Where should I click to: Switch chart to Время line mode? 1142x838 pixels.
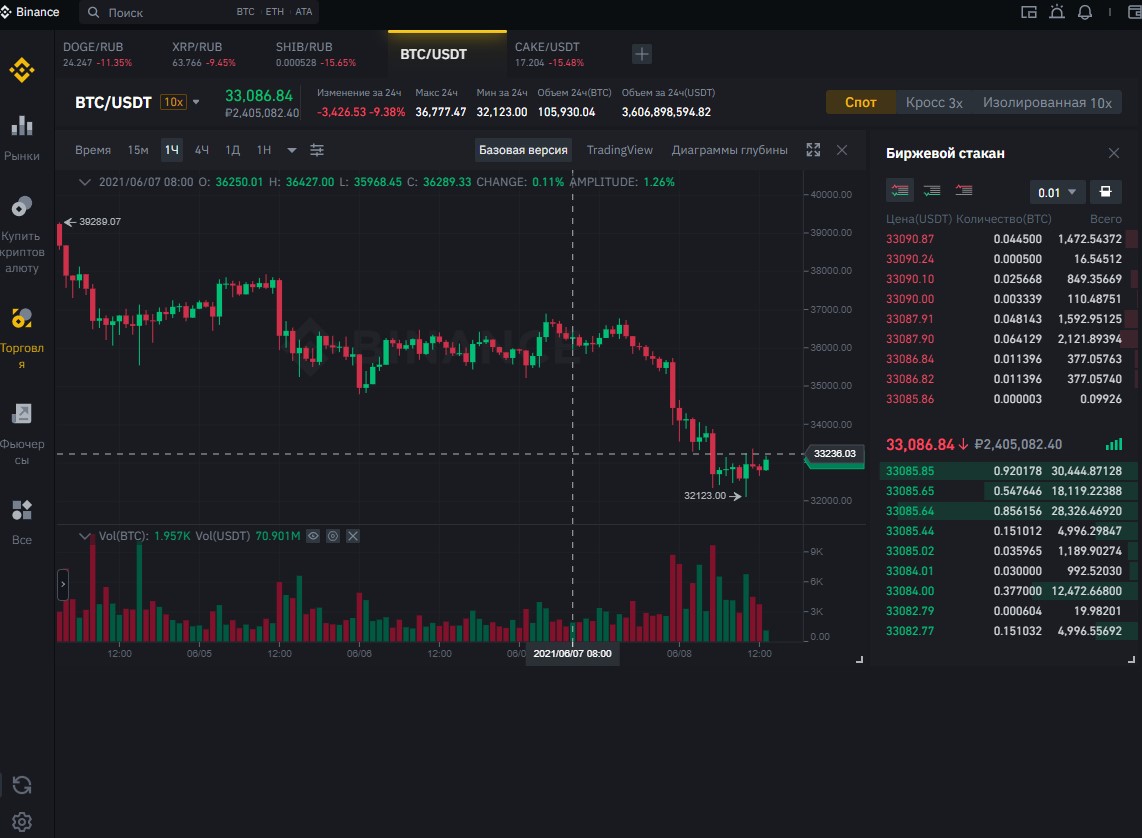(x=92, y=150)
